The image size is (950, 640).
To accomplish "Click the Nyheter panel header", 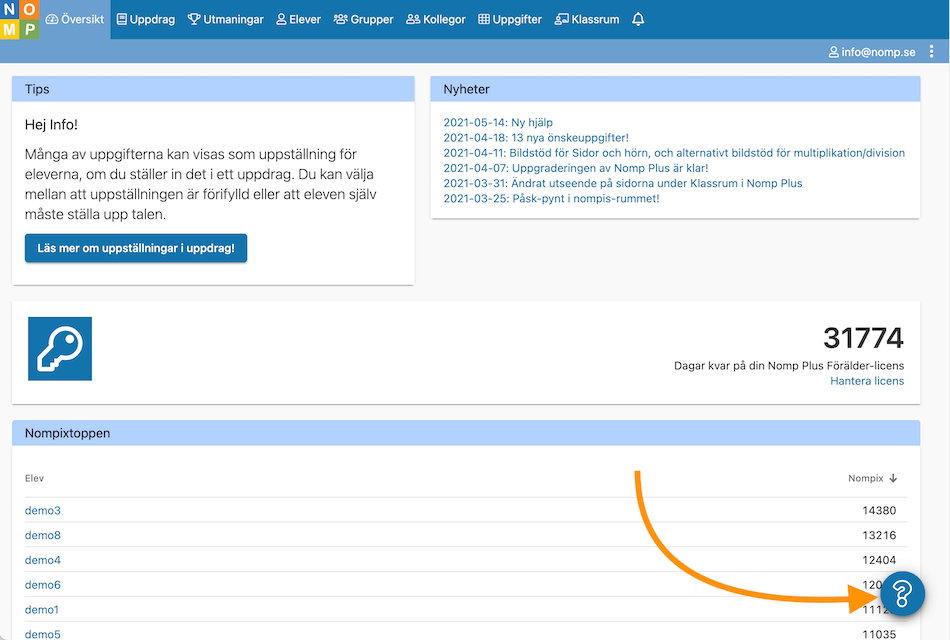I will [x=675, y=89].
